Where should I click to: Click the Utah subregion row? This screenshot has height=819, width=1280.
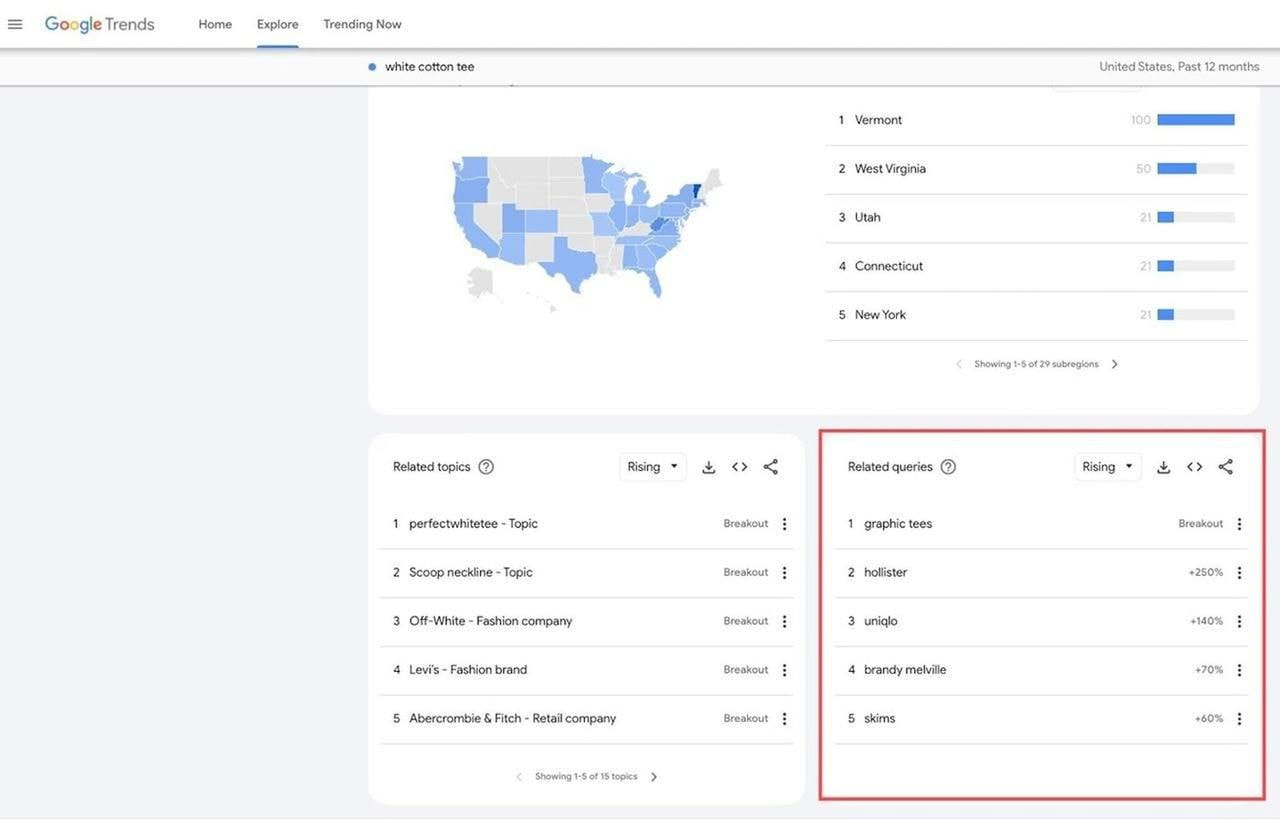pyautogui.click(x=1037, y=217)
